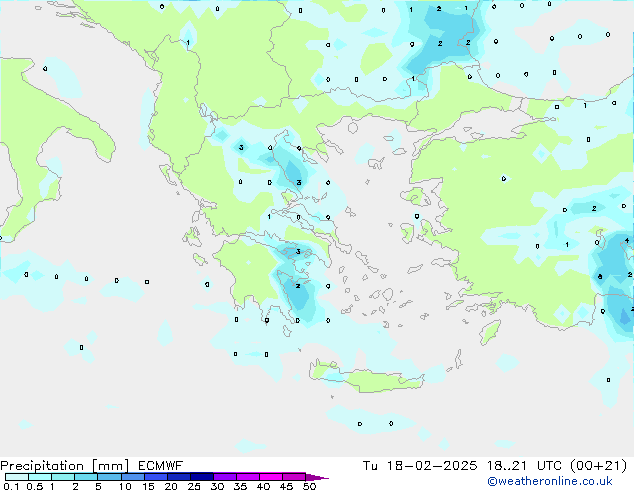
Task: Select the legend swatch between 2 and 5
Action: click(86, 477)
